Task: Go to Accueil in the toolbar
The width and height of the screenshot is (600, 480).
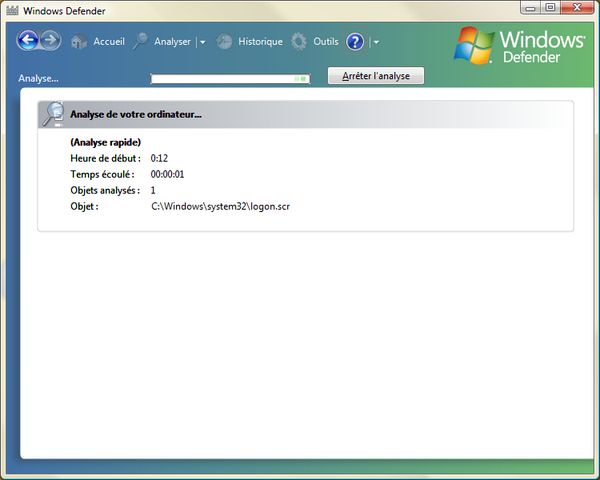Action: pos(109,42)
